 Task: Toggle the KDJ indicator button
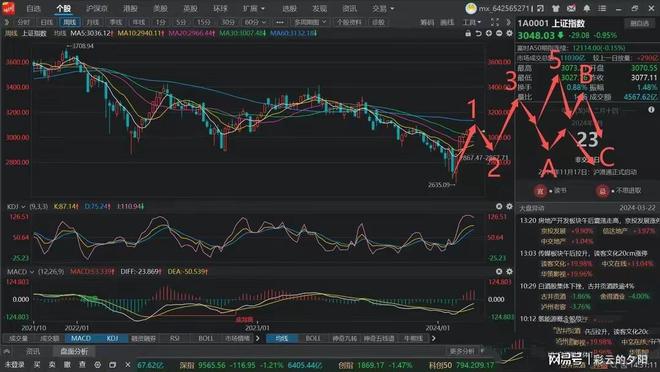click(112, 338)
